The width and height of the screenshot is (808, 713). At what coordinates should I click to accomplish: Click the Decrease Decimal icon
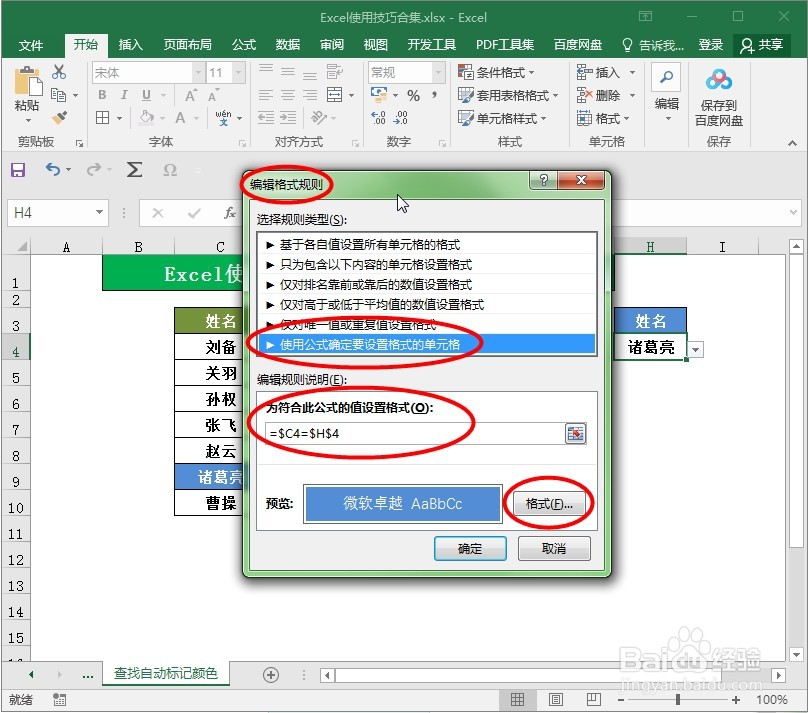(x=400, y=118)
